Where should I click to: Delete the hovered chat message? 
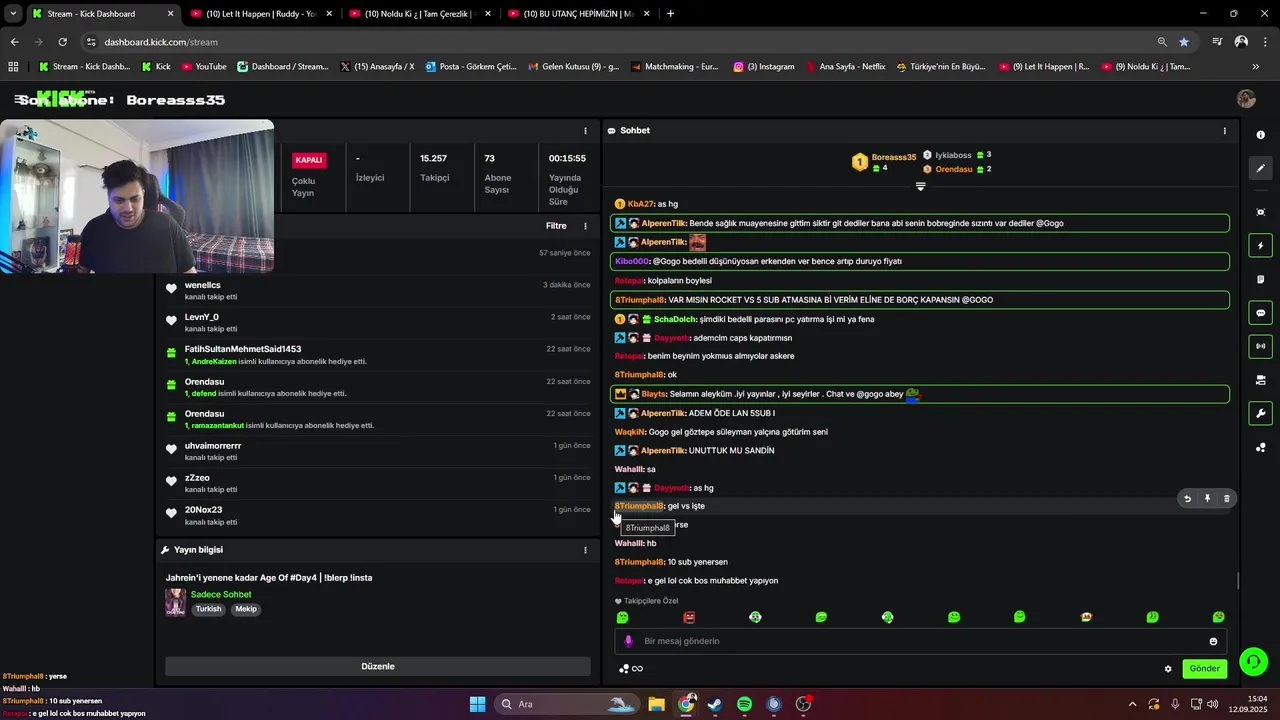[1226, 498]
